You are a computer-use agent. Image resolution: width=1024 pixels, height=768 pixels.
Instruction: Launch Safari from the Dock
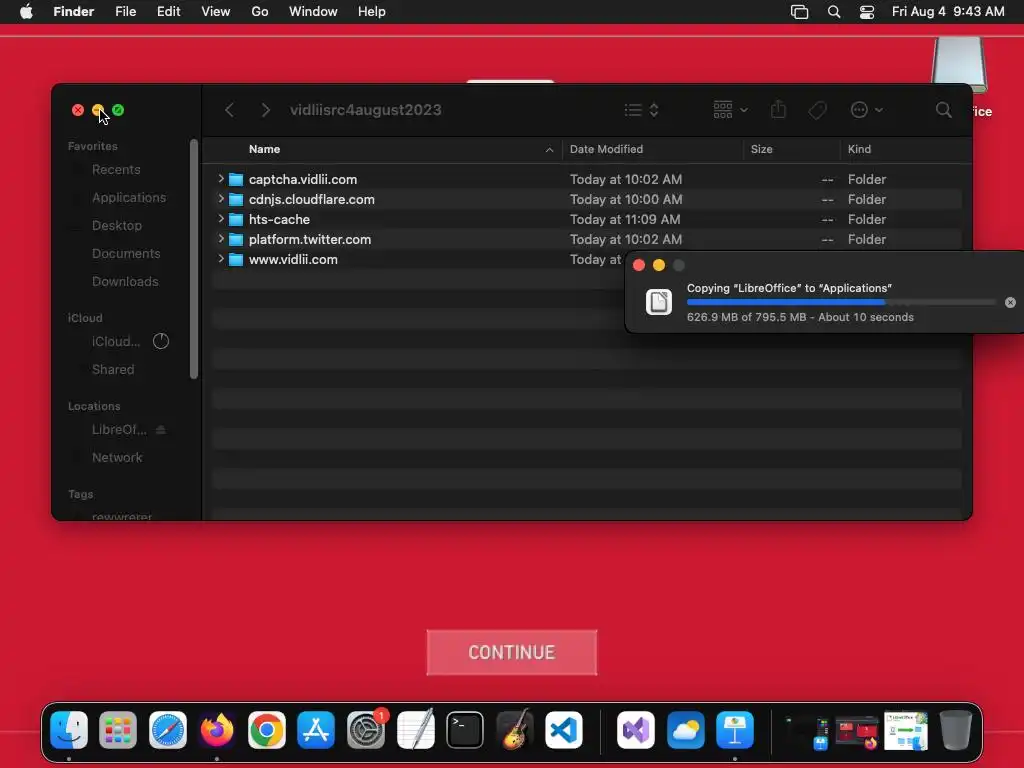(168, 730)
